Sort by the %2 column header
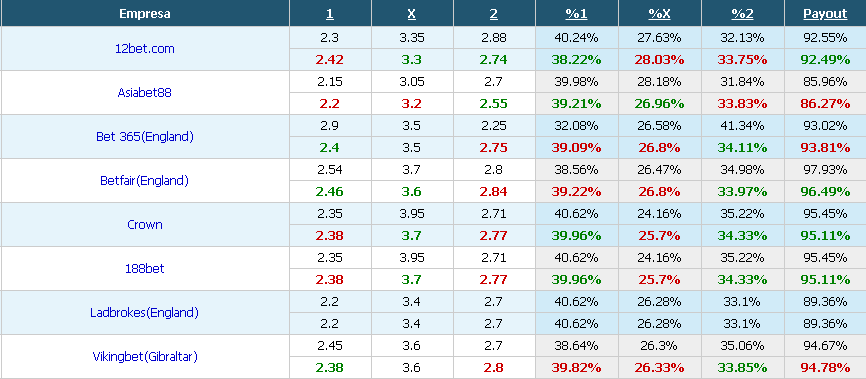 tap(742, 14)
